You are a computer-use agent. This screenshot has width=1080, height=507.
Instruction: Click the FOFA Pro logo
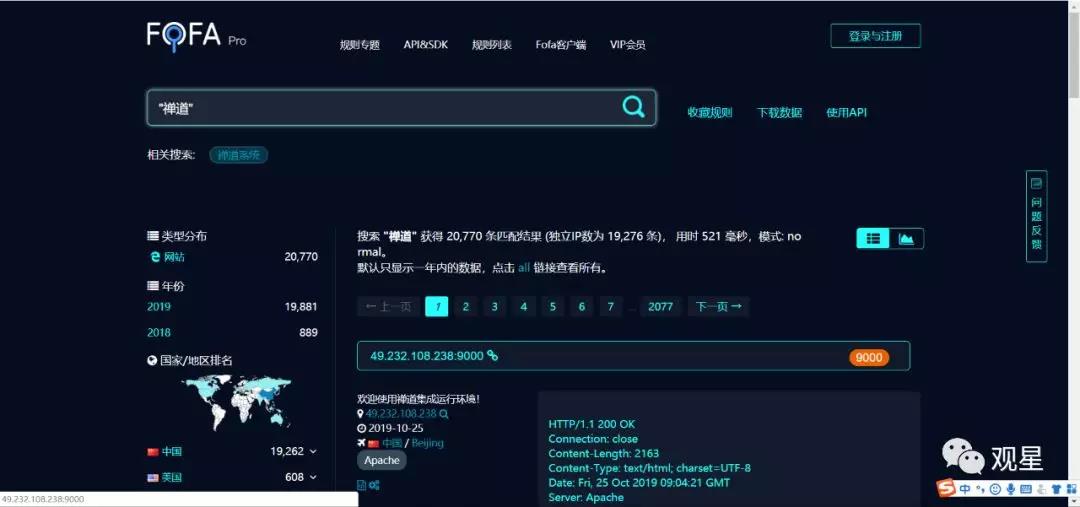196,37
